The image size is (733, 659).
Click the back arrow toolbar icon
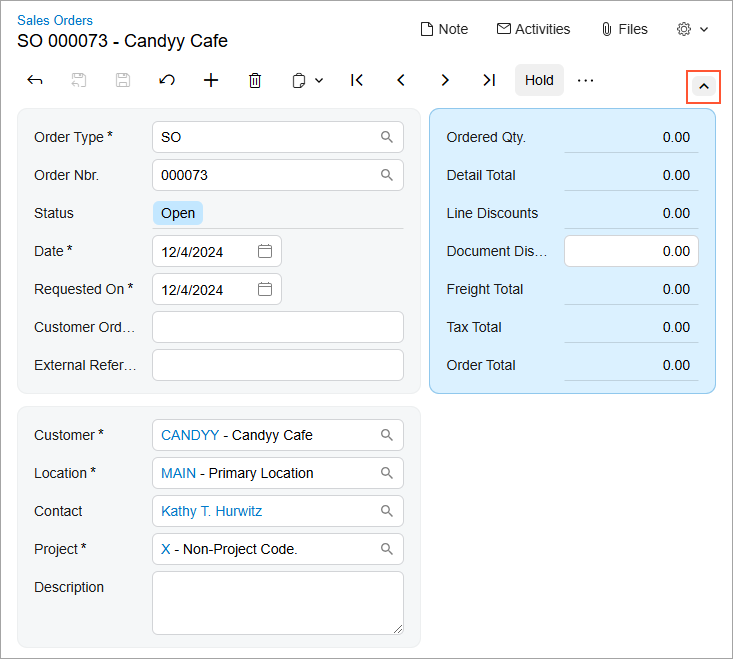pyautogui.click(x=35, y=80)
